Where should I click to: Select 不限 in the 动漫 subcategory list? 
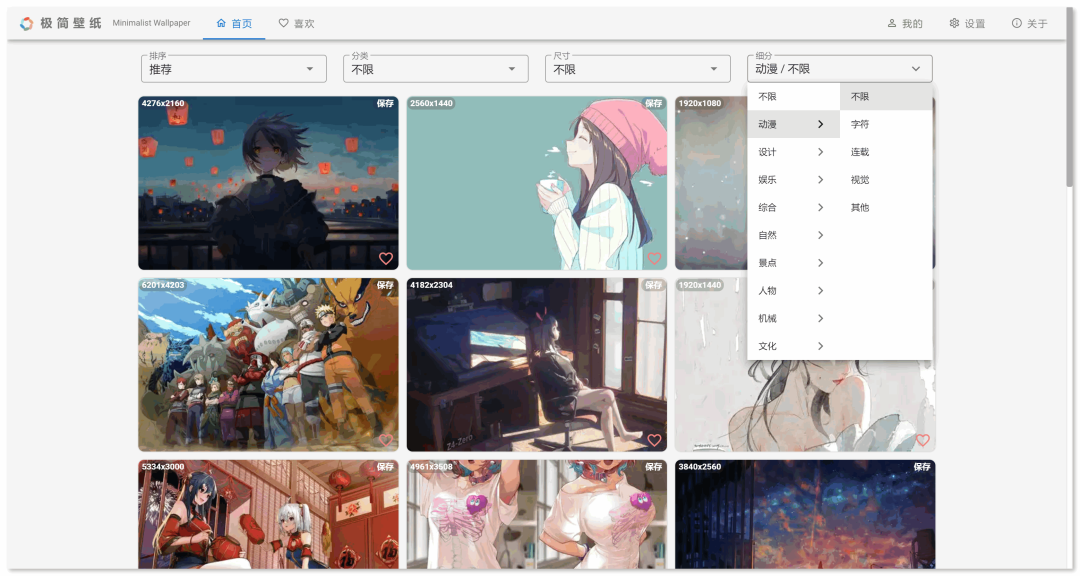click(886, 96)
